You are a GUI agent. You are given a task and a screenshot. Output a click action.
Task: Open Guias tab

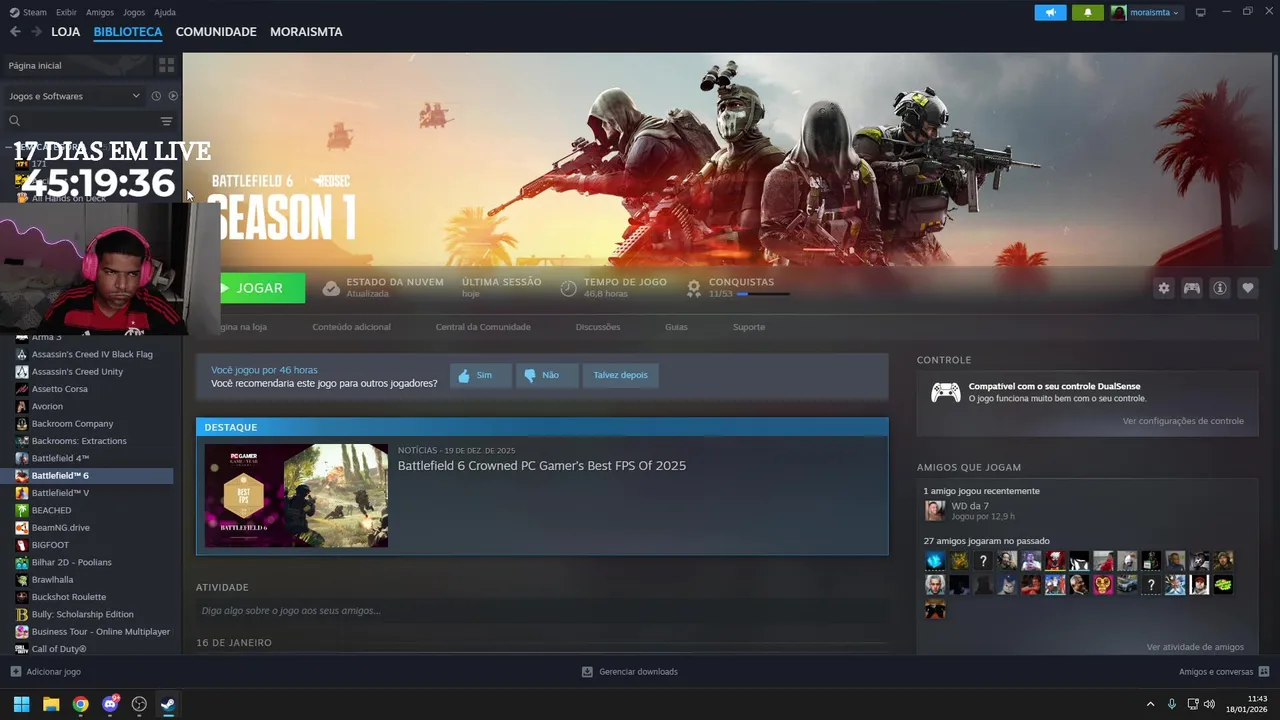point(676,327)
